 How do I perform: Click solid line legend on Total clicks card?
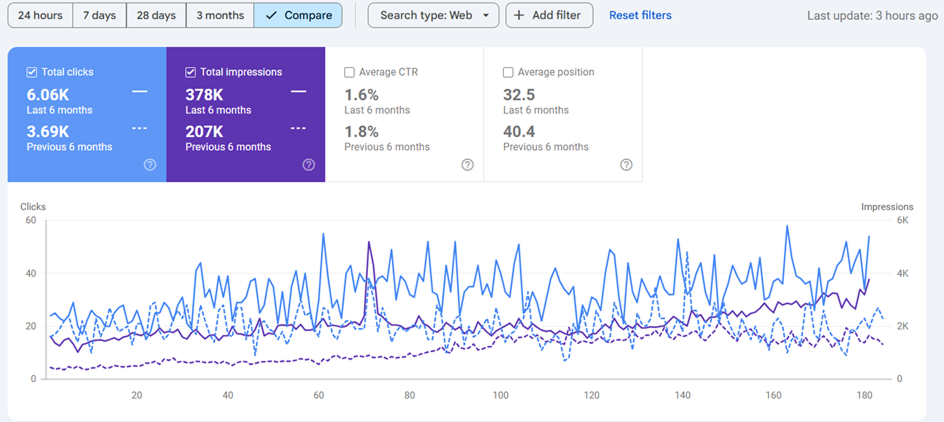click(139, 91)
